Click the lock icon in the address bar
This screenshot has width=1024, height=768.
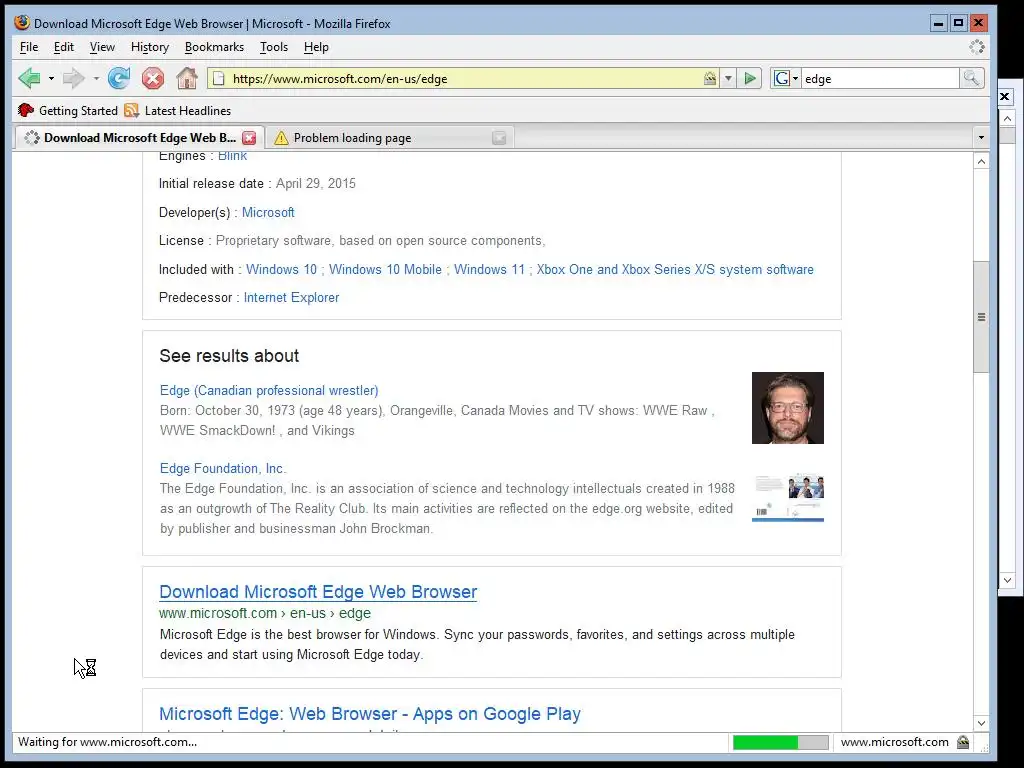pos(710,79)
